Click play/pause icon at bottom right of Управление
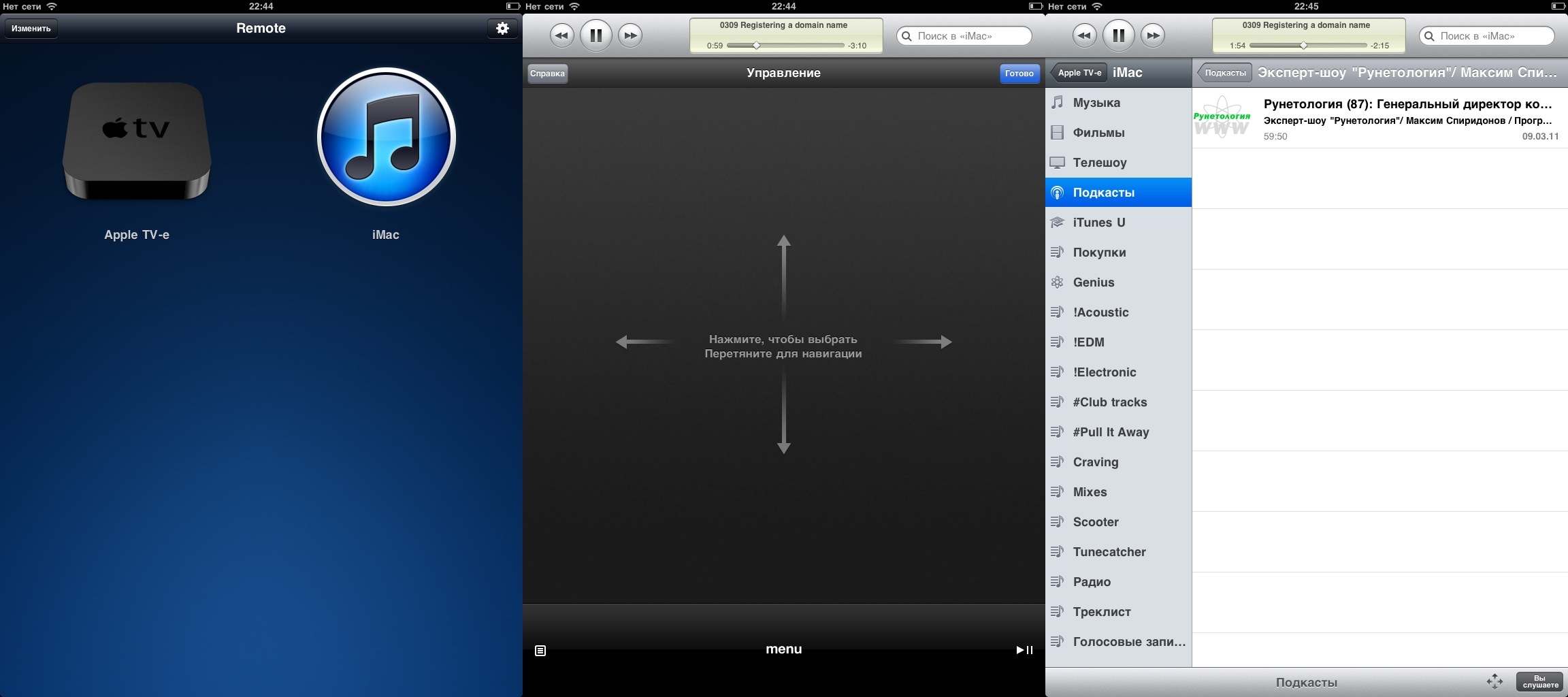This screenshot has height=697, width=1568. (1024, 650)
